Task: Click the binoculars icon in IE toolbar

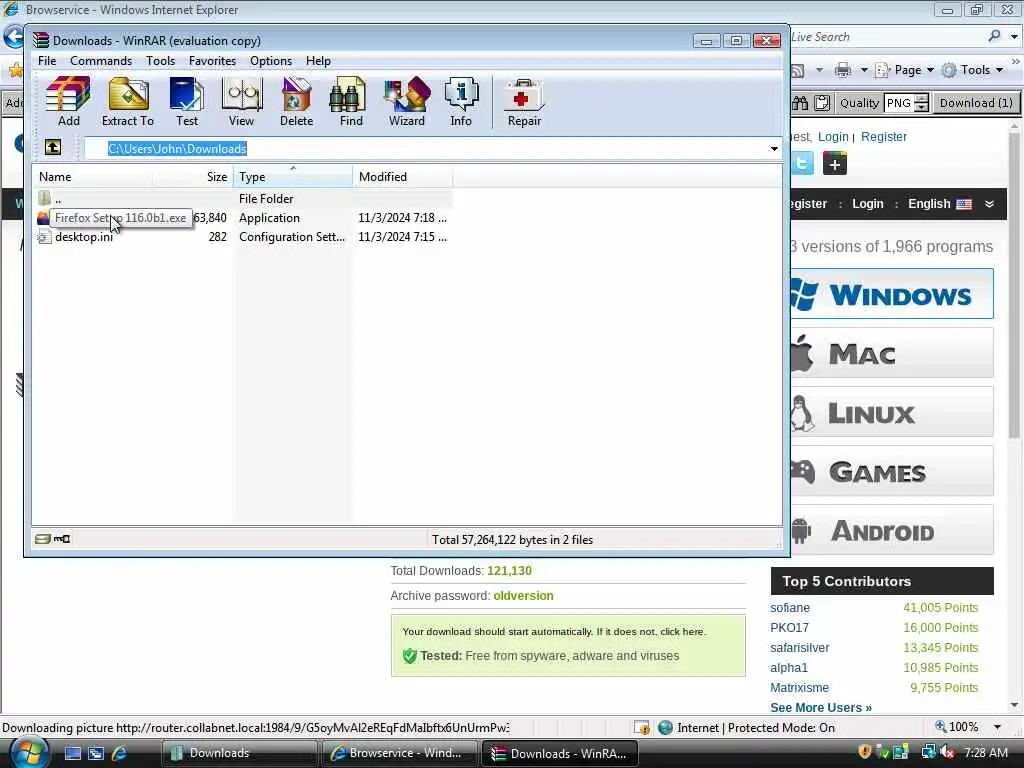Action: pyautogui.click(x=800, y=103)
